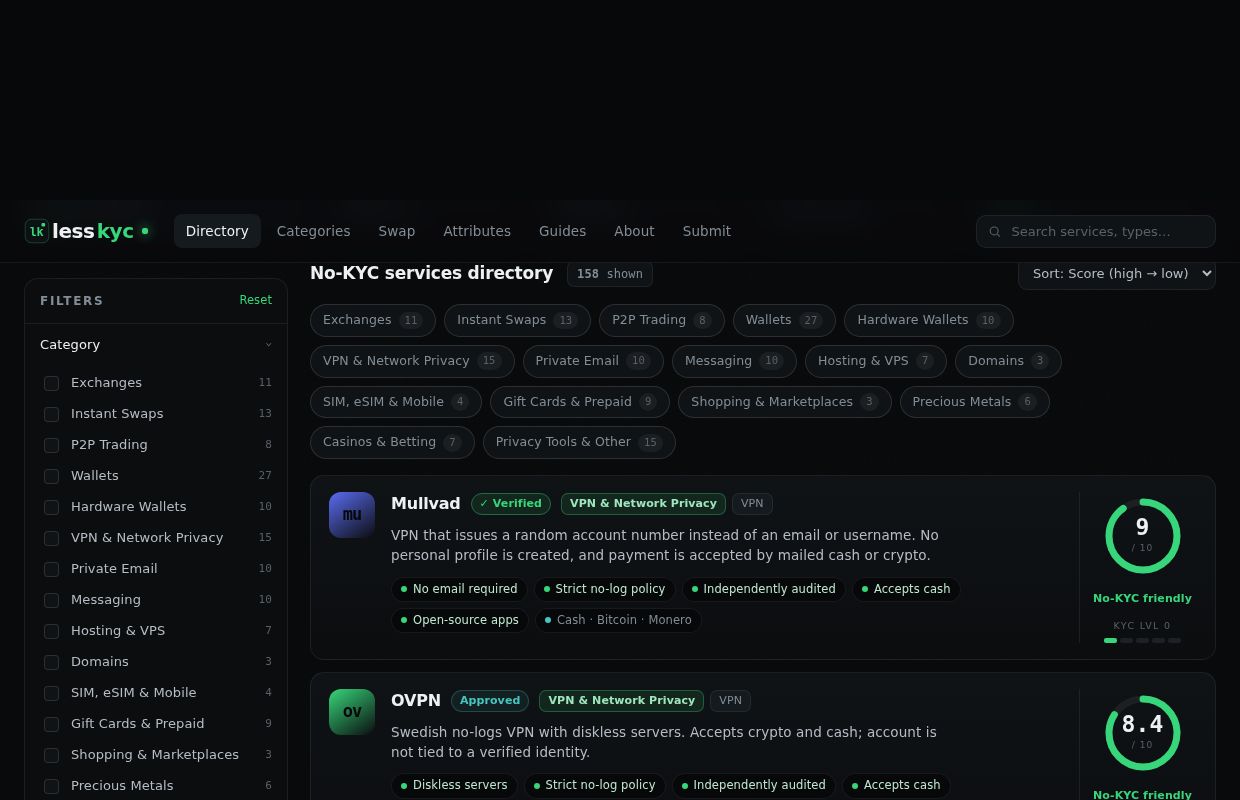Reset all filters
The width and height of the screenshot is (1240, 800).
coord(255,300)
